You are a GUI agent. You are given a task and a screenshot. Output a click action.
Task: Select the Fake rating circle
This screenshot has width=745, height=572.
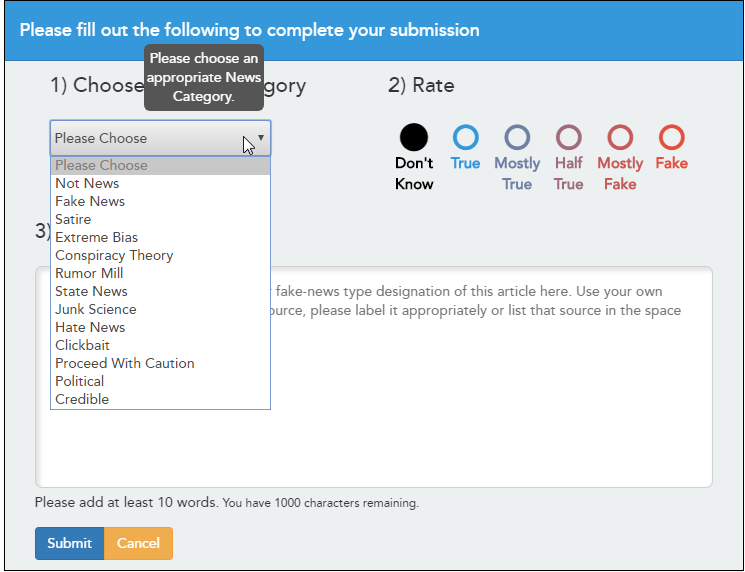(671, 137)
